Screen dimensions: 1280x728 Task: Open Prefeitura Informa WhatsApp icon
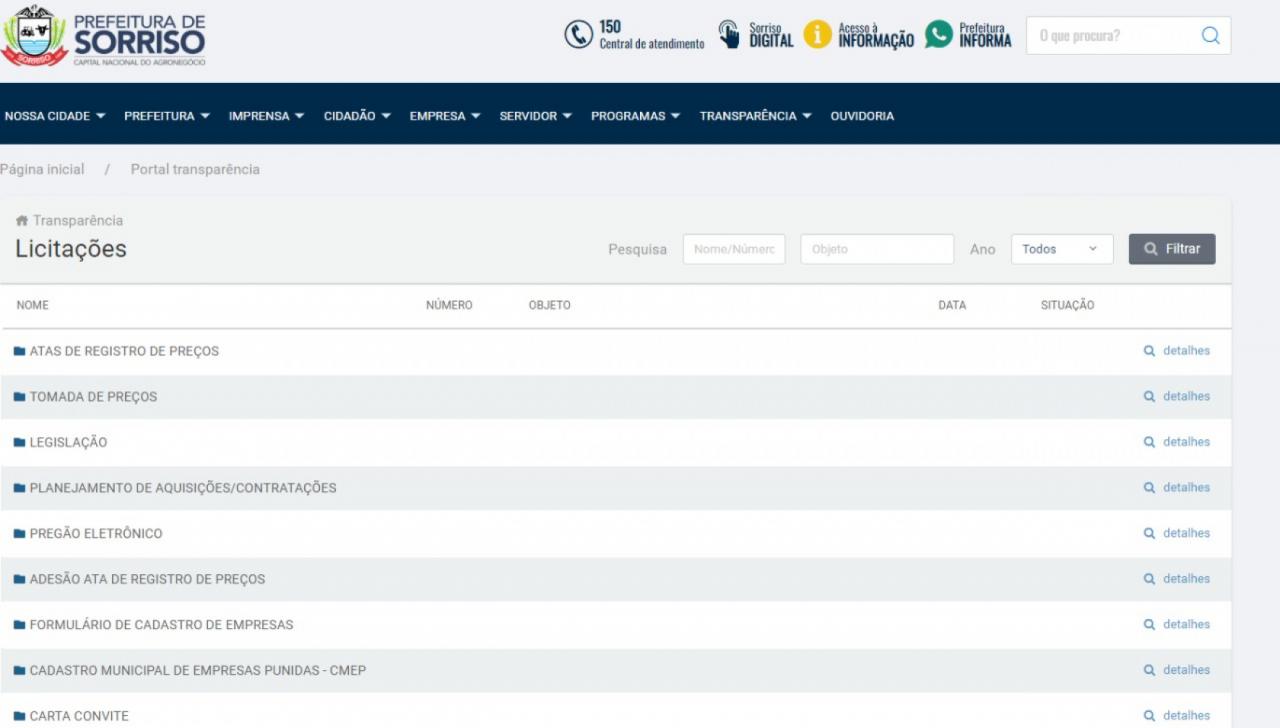938,35
